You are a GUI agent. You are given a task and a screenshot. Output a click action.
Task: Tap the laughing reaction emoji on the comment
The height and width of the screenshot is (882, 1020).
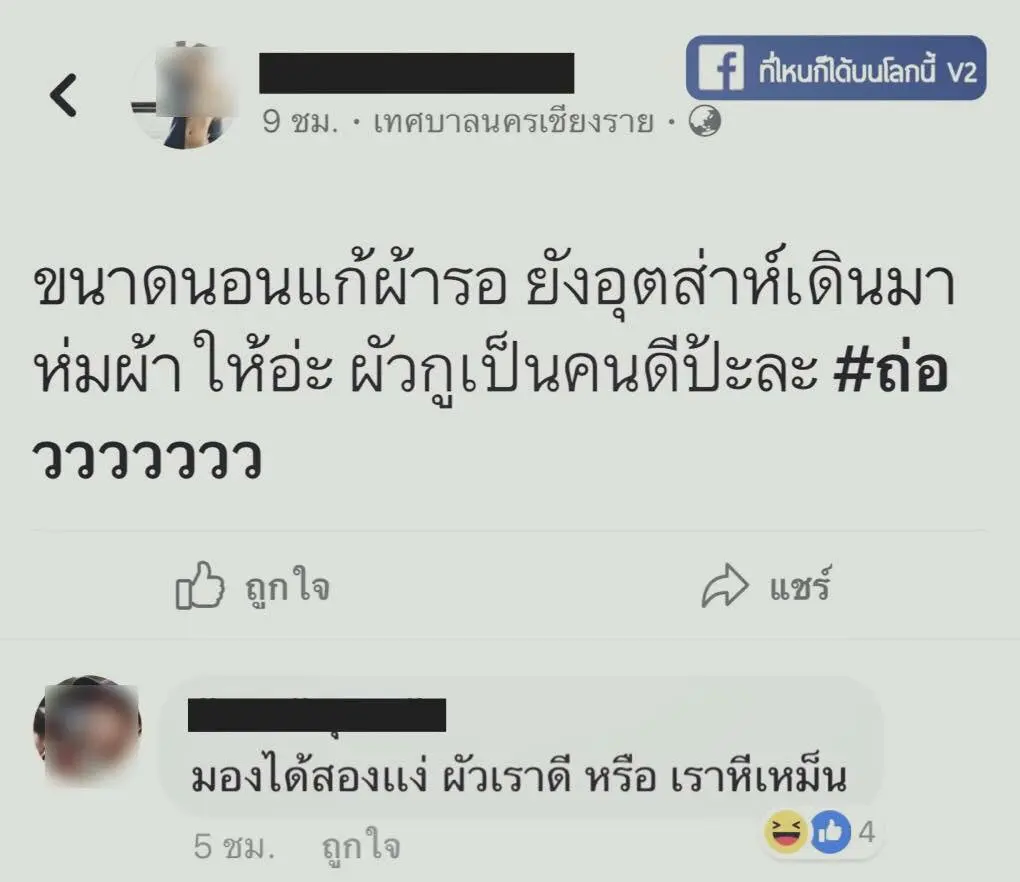[x=786, y=832]
